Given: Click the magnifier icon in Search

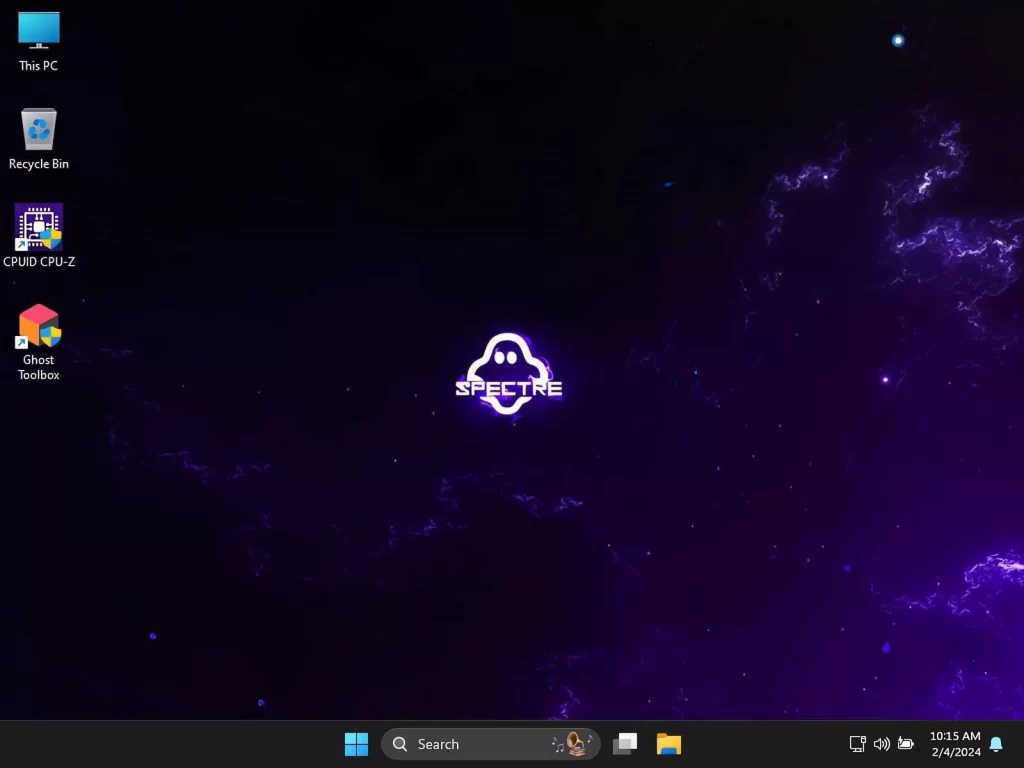Looking at the screenshot, I should coord(400,744).
